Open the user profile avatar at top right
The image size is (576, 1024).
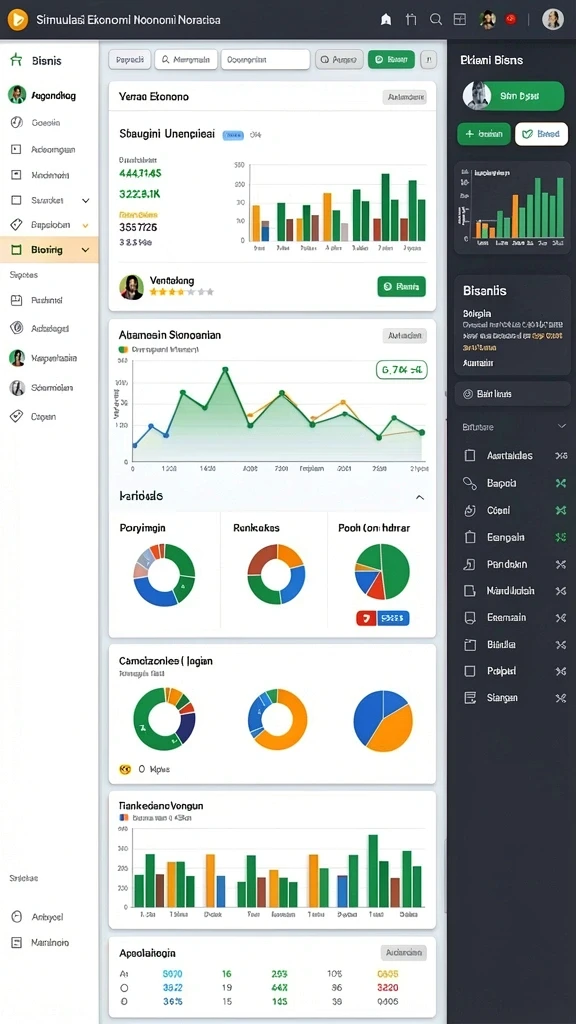coord(552,20)
